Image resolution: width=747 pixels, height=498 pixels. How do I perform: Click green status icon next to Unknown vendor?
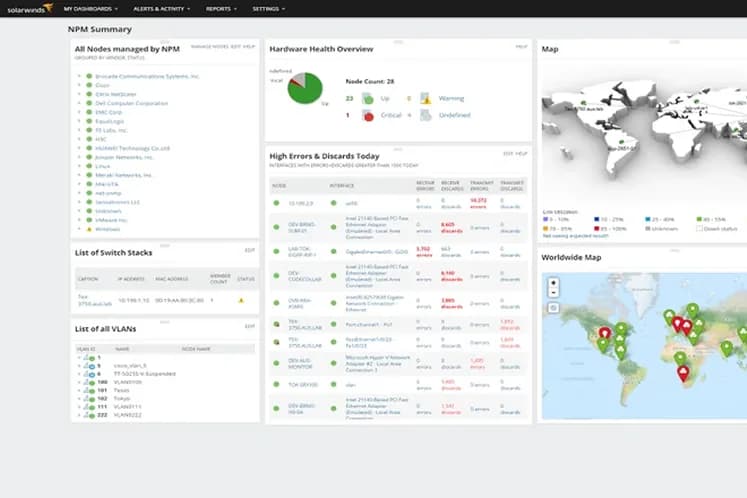[89, 211]
